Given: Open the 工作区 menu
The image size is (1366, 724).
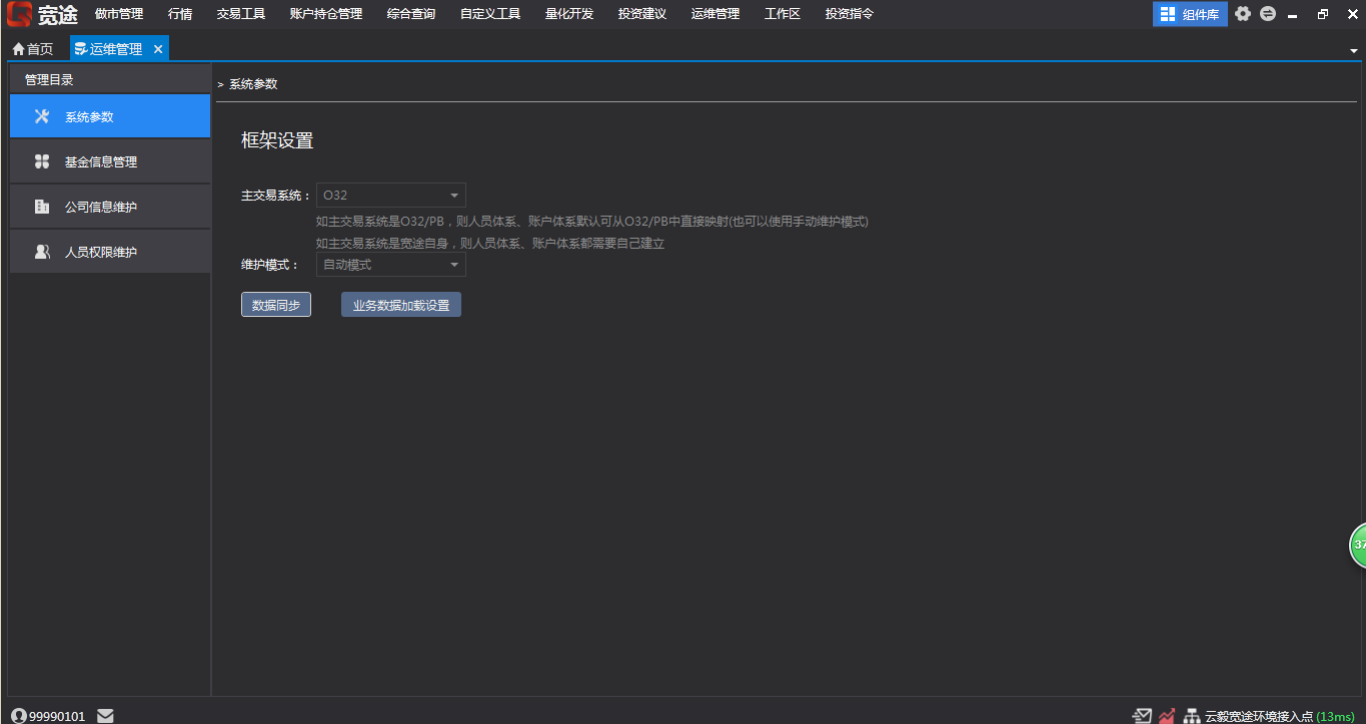Looking at the screenshot, I should pyautogui.click(x=782, y=14).
